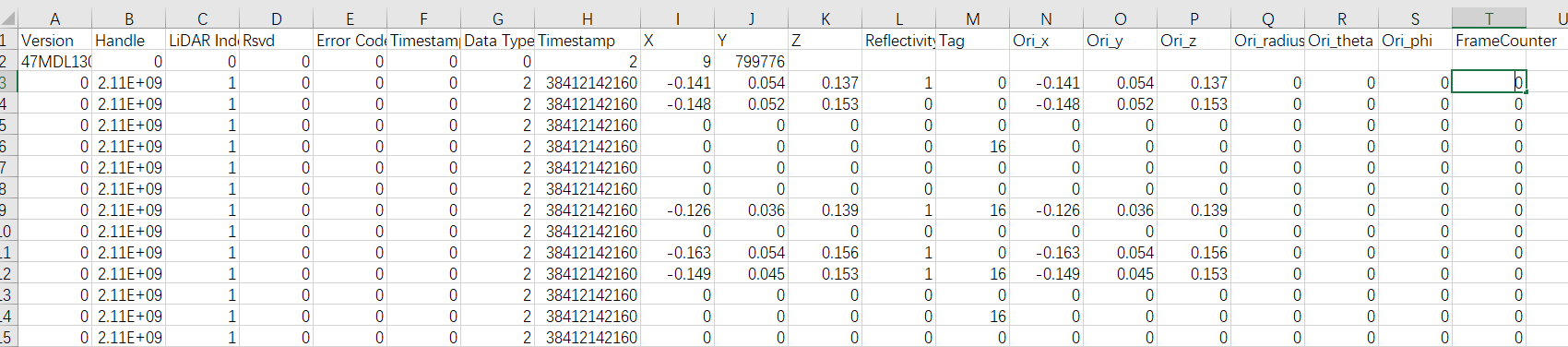Select row 9 header
Viewport: 1568px width, 347px height.
tap(8, 209)
